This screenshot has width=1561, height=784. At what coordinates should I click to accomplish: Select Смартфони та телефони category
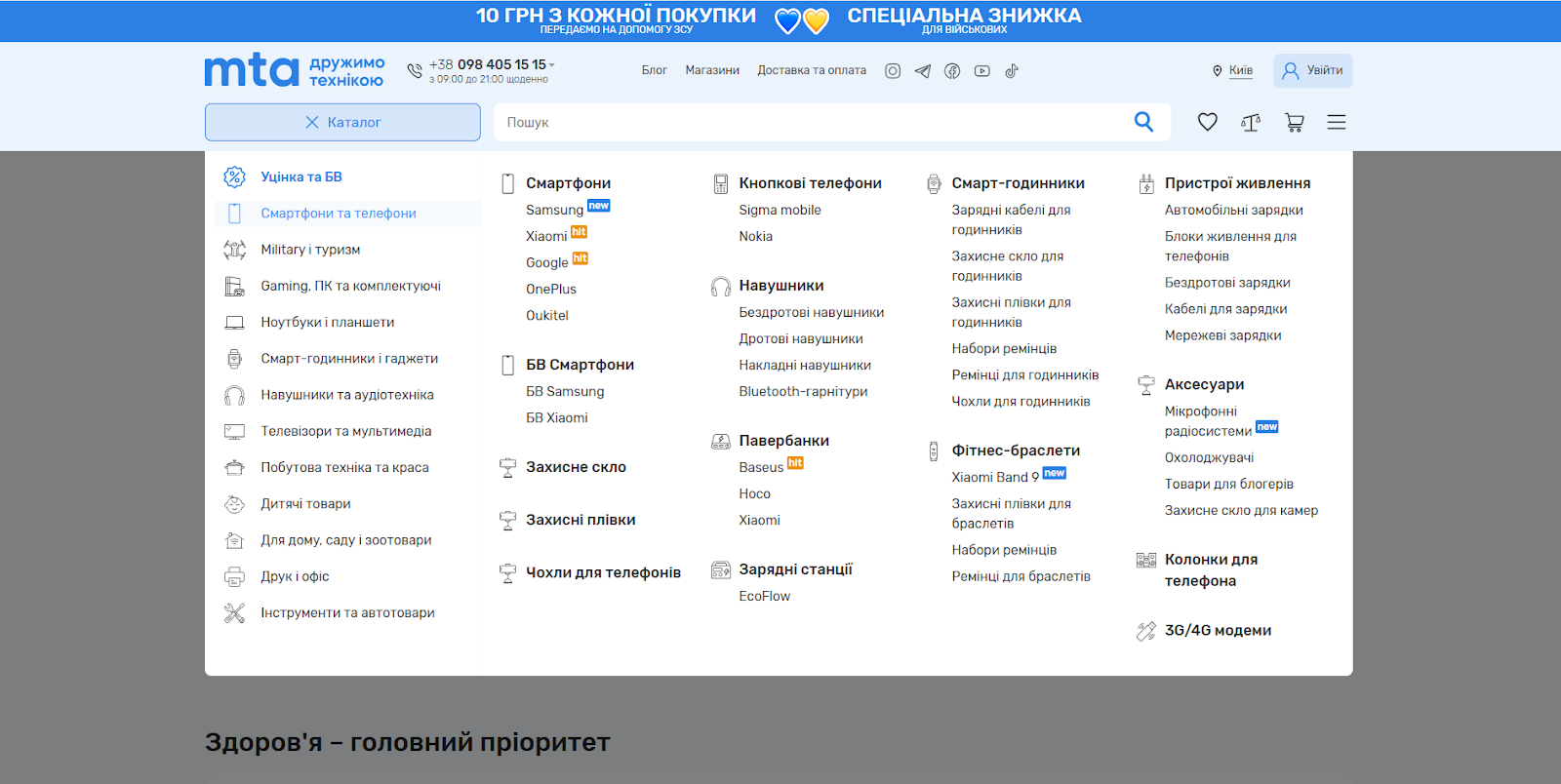click(x=347, y=214)
